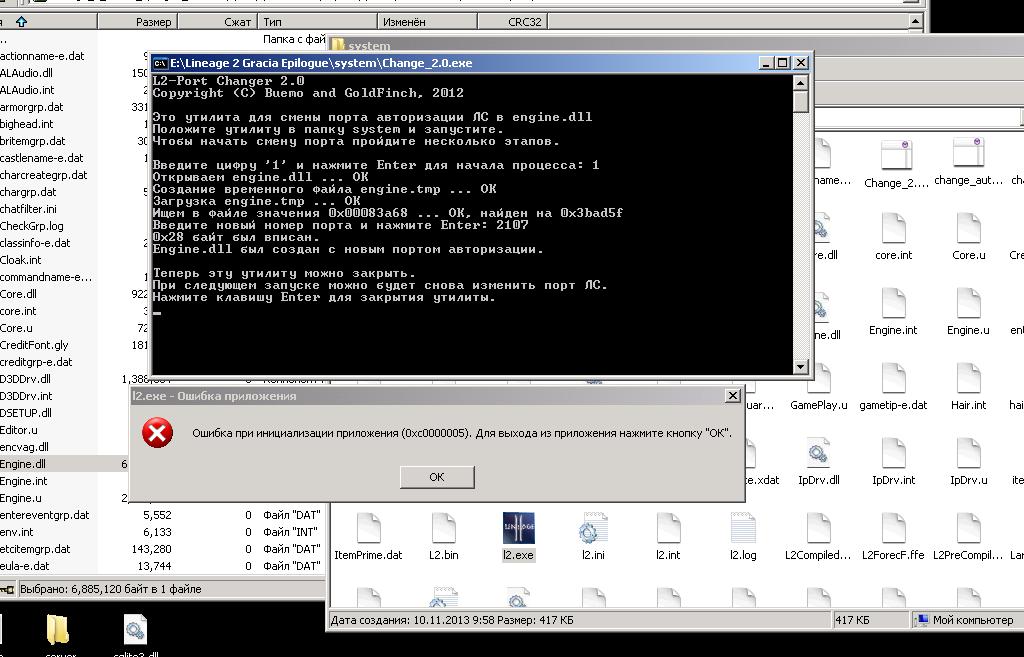Select entereventgrp.dat in the archive list
The height and width of the screenshot is (657, 1024).
[44, 515]
